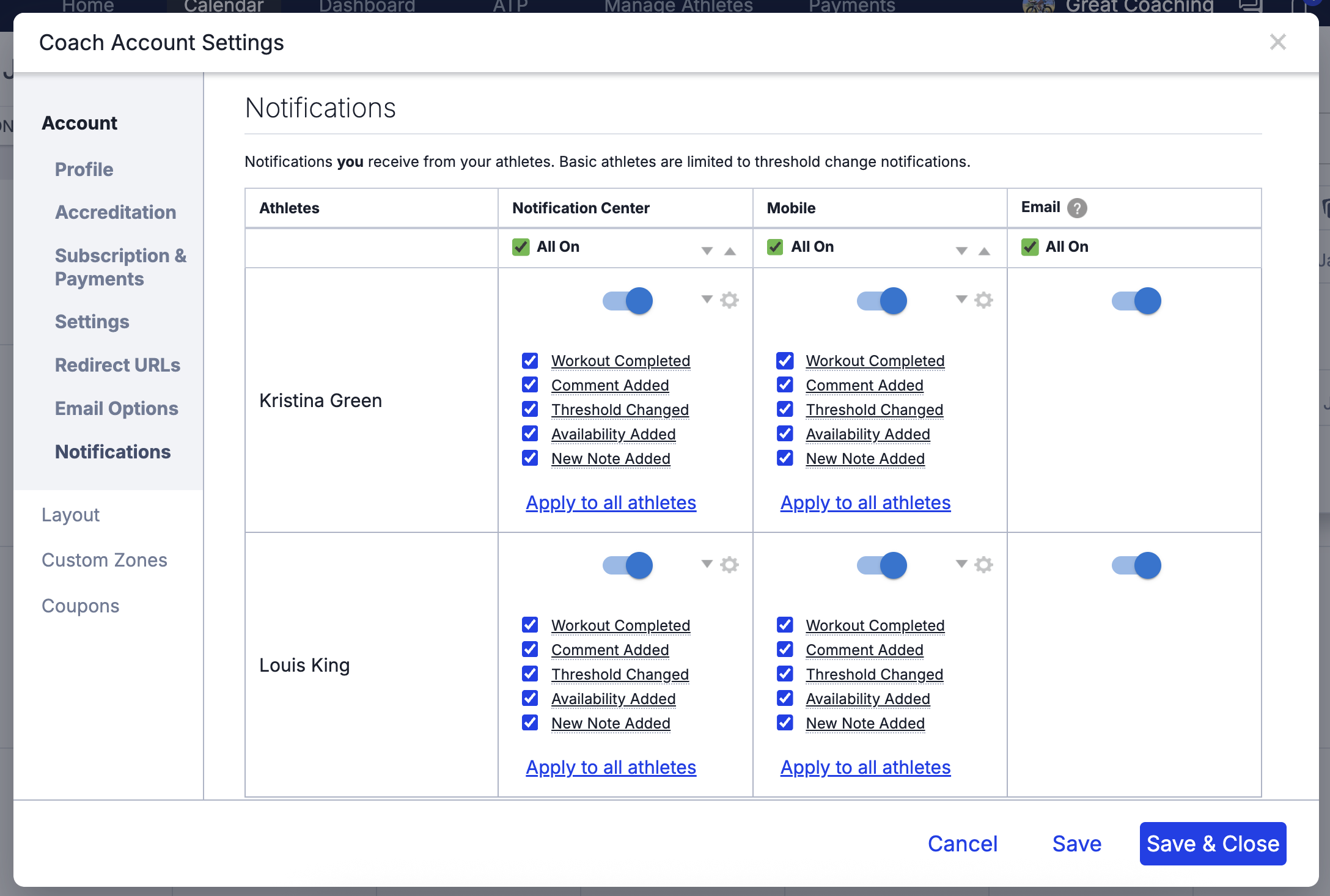The width and height of the screenshot is (1330, 896).
Task: Click up arrow in Notification Center All On row
Action: [x=730, y=251]
